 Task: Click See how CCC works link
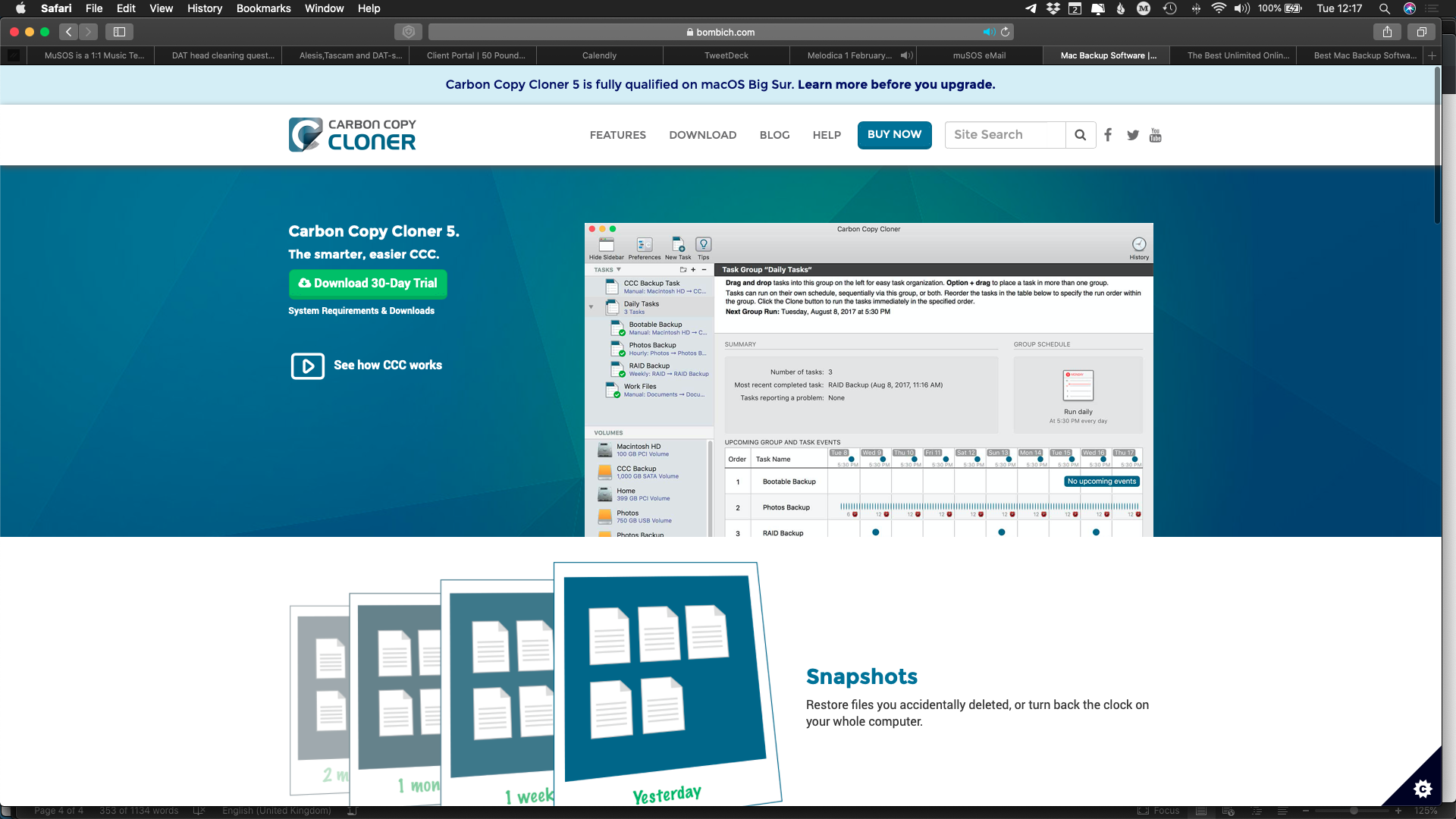click(x=388, y=366)
